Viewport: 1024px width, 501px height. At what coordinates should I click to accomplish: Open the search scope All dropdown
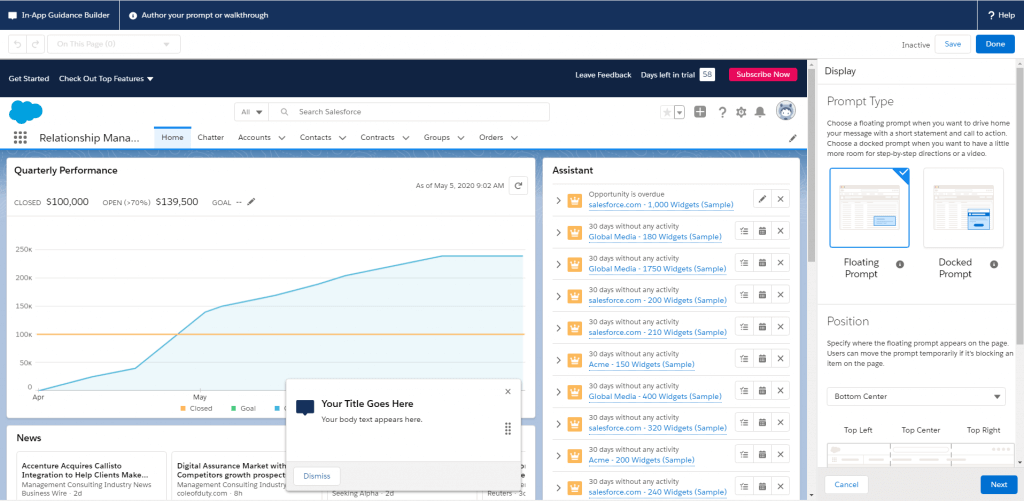click(x=251, y=112)
